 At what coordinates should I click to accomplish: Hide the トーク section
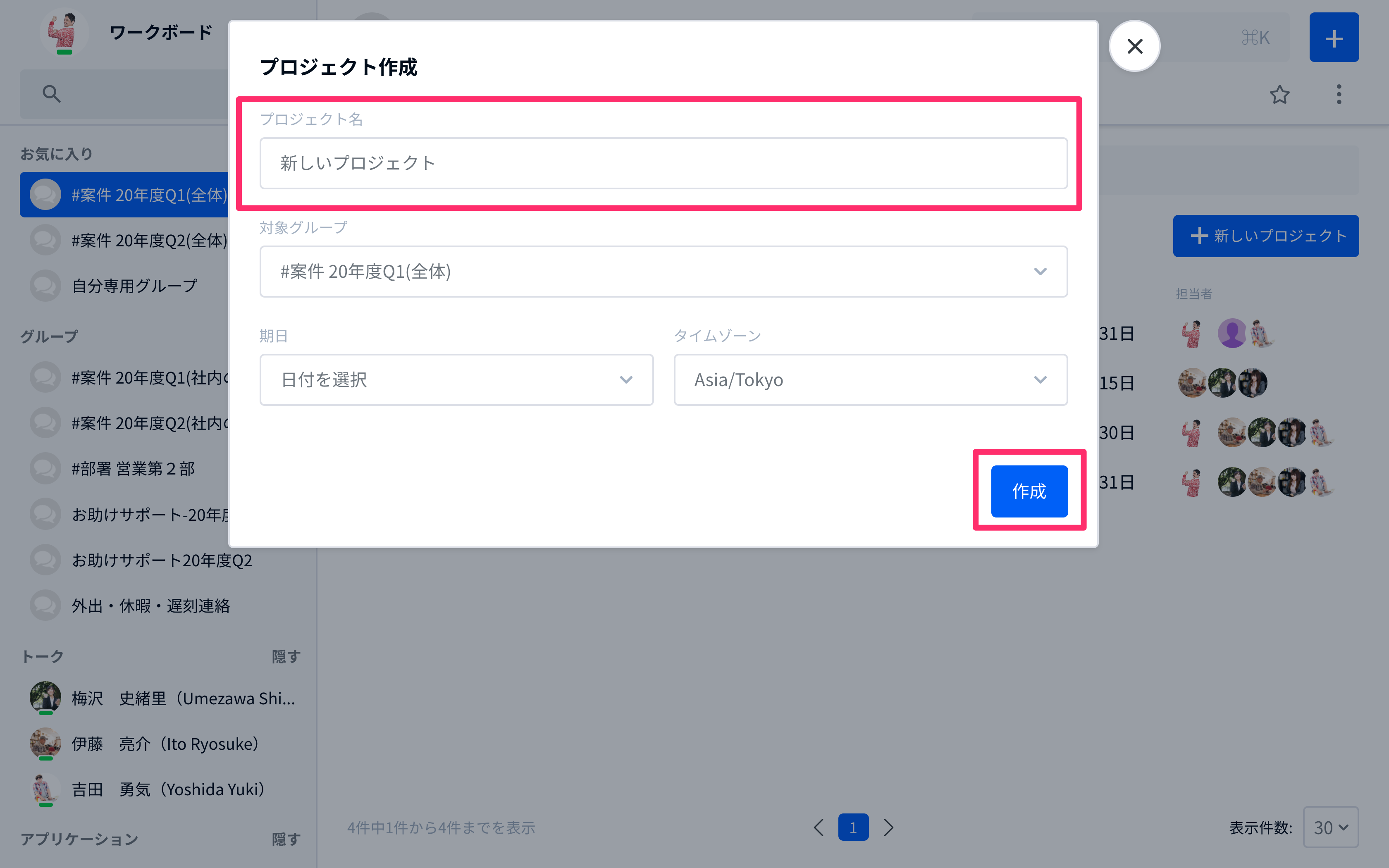point(286,656)
